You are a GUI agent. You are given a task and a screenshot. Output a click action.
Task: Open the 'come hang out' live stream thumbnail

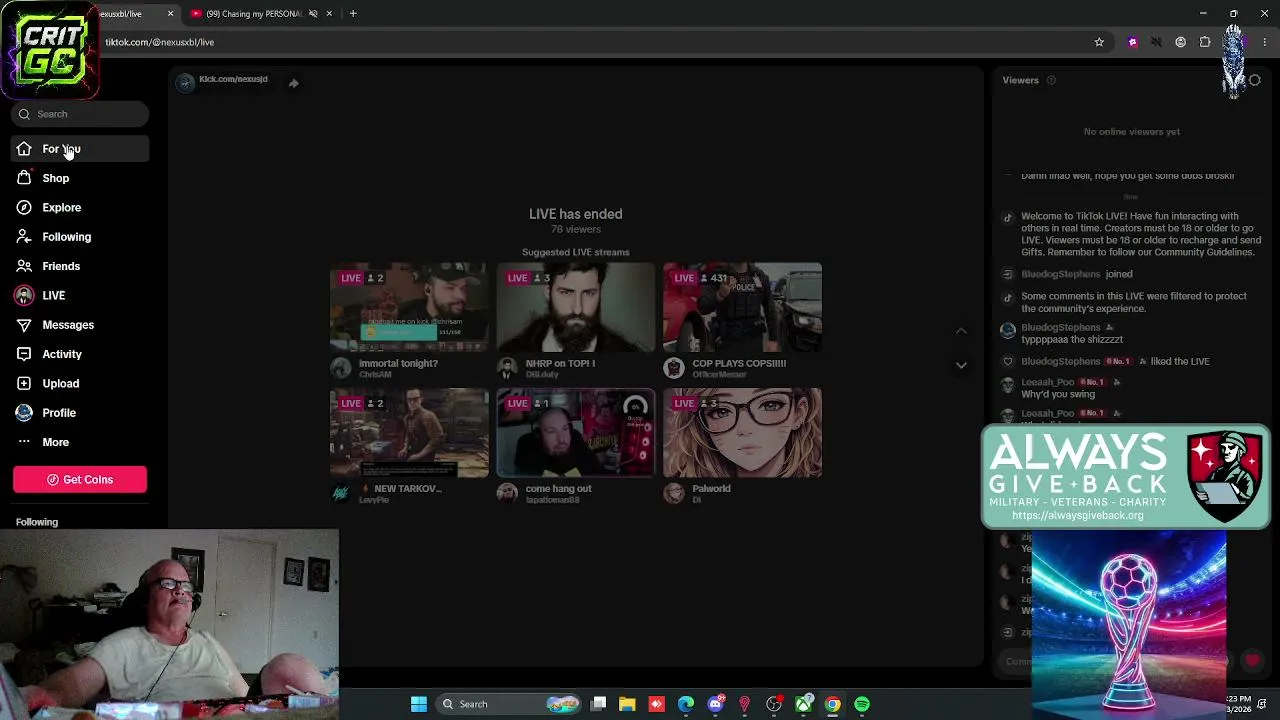tap(576, 433)
